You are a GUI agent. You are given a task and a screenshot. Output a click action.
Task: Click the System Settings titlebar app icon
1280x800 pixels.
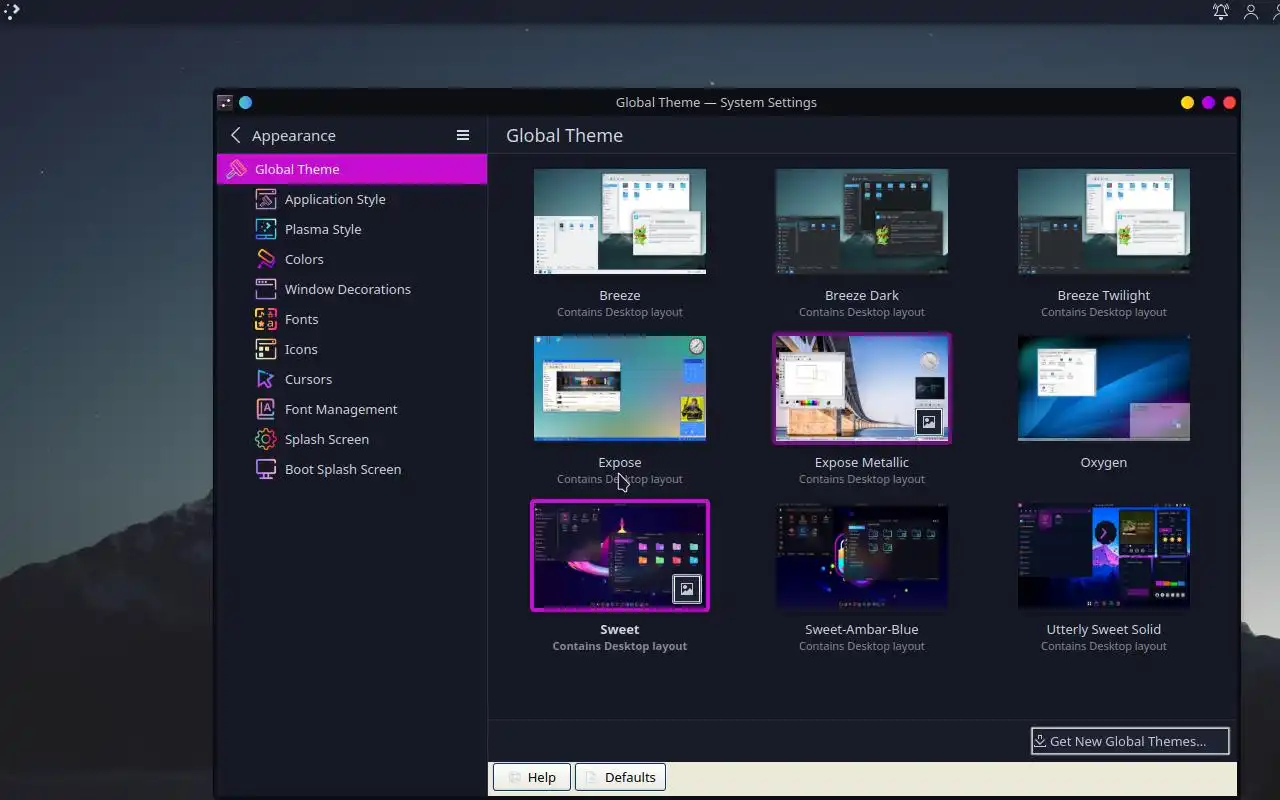(x=225, y=102)
